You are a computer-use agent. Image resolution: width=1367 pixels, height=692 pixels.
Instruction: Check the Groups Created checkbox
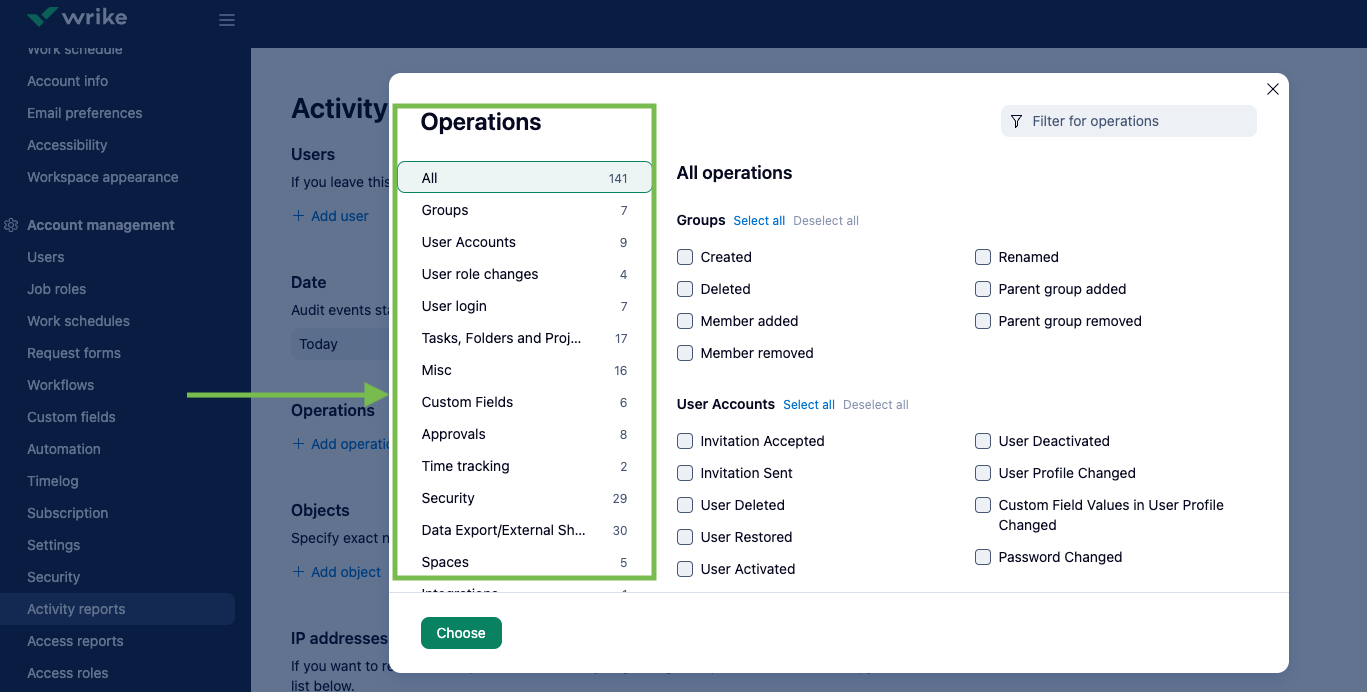[x=685, y=257]
